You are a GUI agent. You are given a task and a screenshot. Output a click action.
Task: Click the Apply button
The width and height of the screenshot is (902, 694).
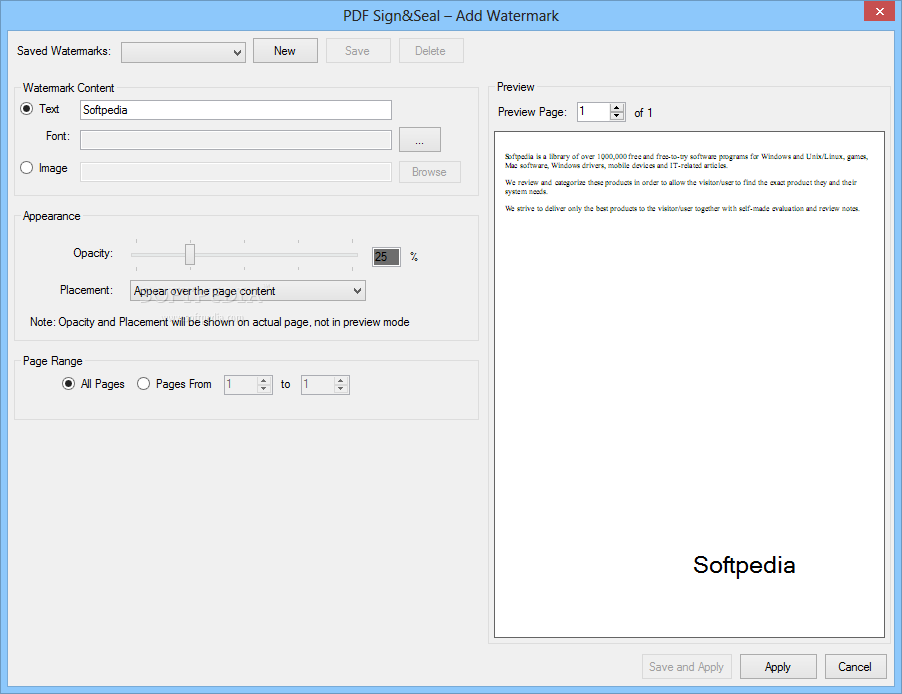point(778,667)
